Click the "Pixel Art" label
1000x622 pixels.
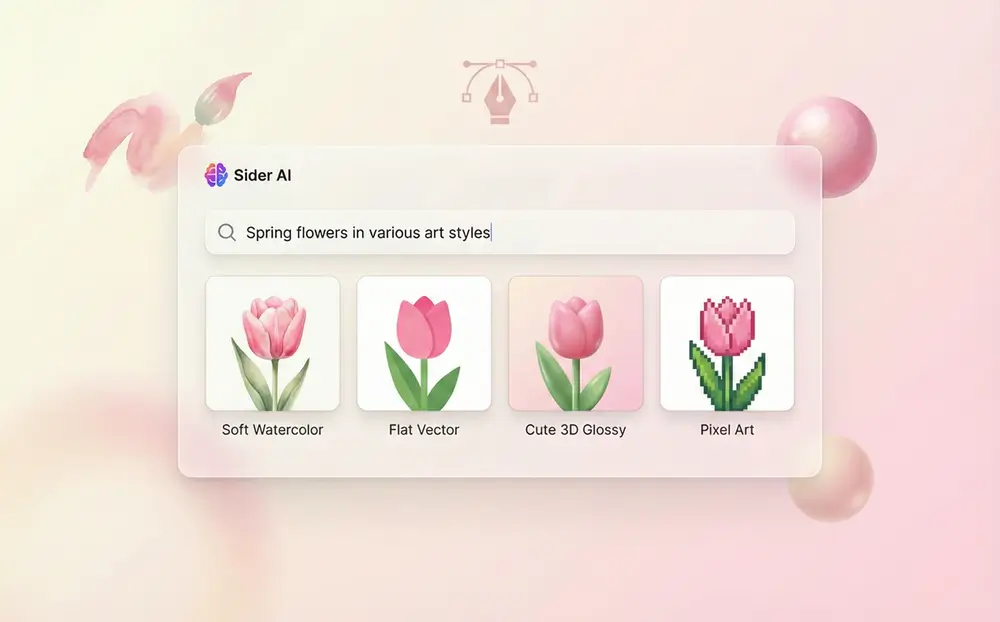pos(727,430)
